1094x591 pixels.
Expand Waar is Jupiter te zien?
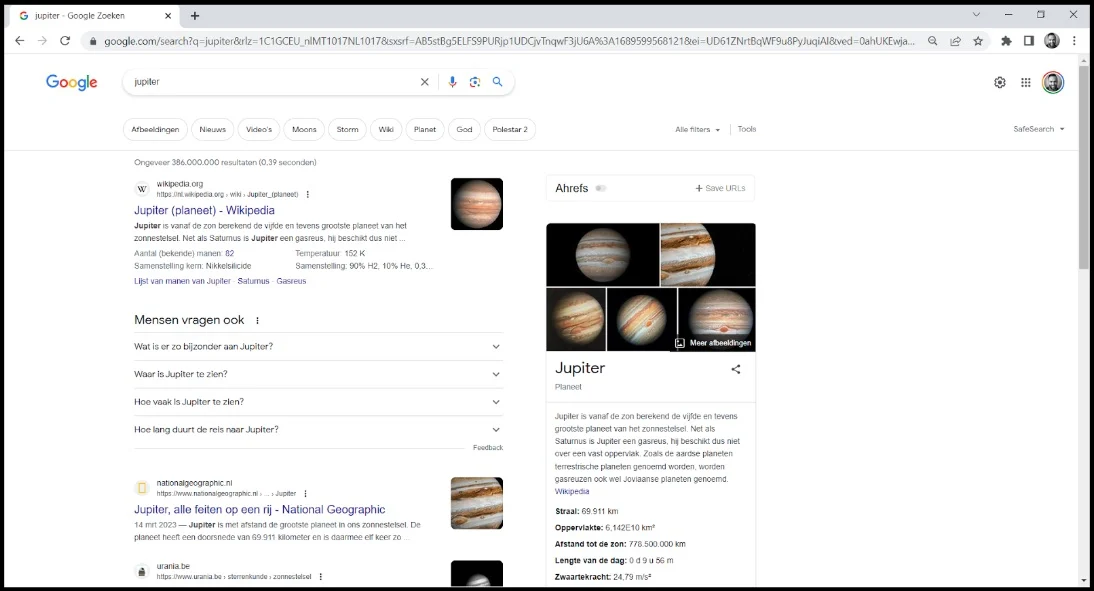[318, 374]
